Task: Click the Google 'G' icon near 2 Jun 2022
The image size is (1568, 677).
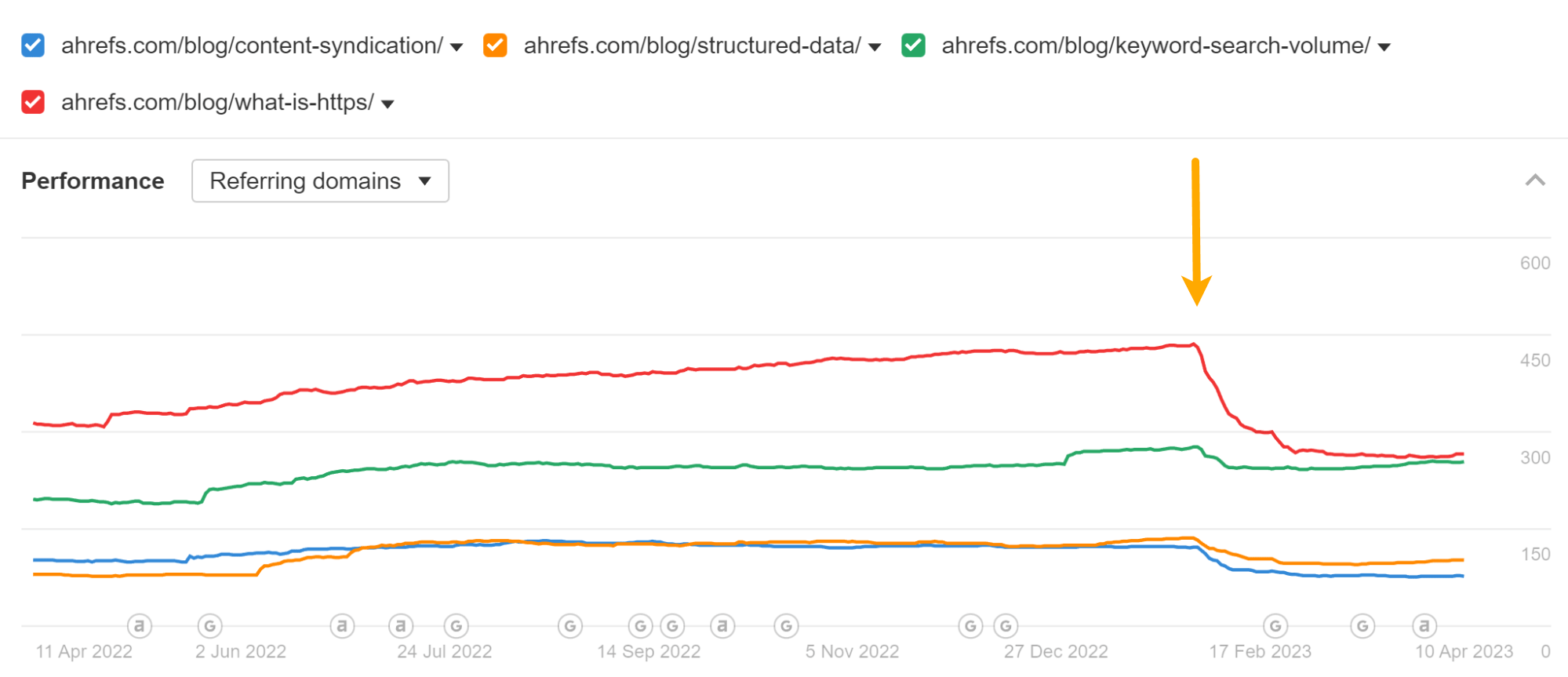Action: (209, 625)
